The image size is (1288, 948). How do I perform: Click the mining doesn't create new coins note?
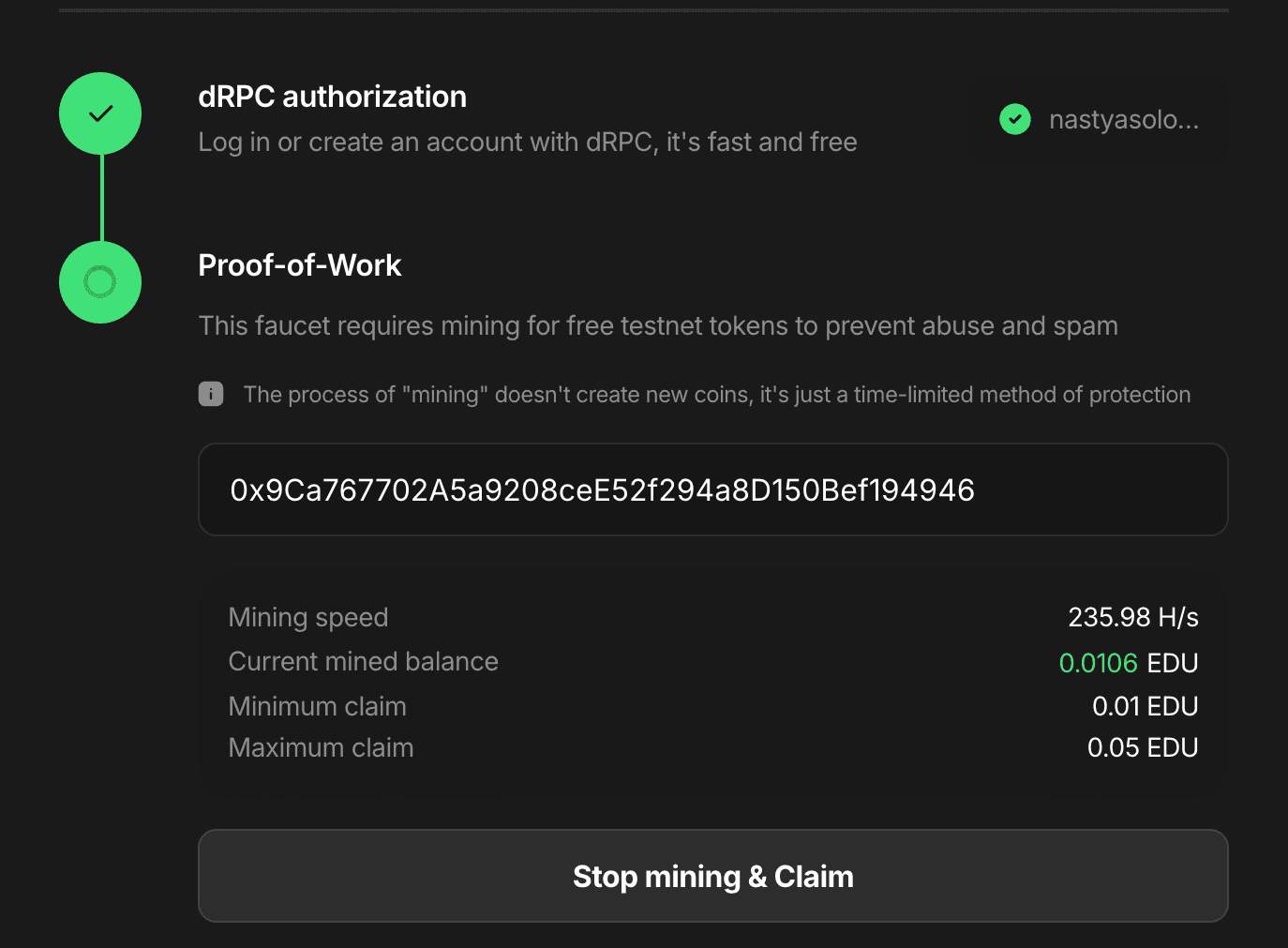click(717, 395)
